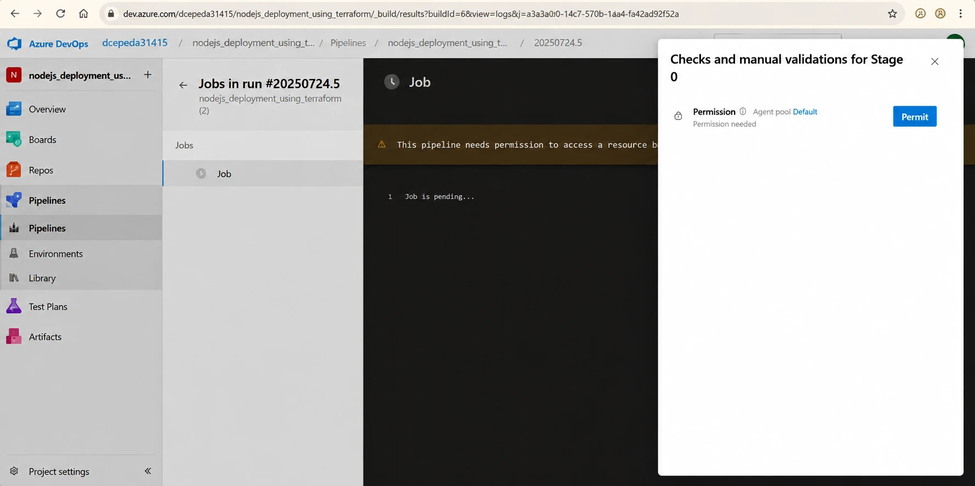Click the second profile icon in browser toolbar
The image size is (975, 486).
point(940,13)
